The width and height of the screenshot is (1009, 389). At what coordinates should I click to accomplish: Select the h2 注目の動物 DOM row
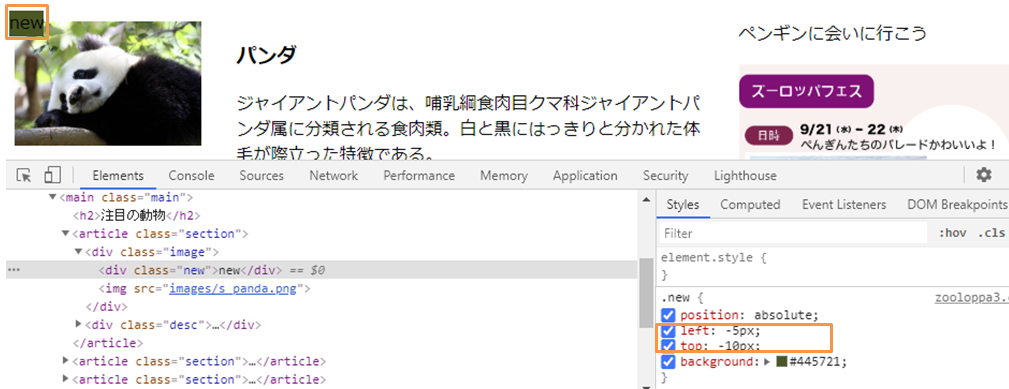coord(136,215)
